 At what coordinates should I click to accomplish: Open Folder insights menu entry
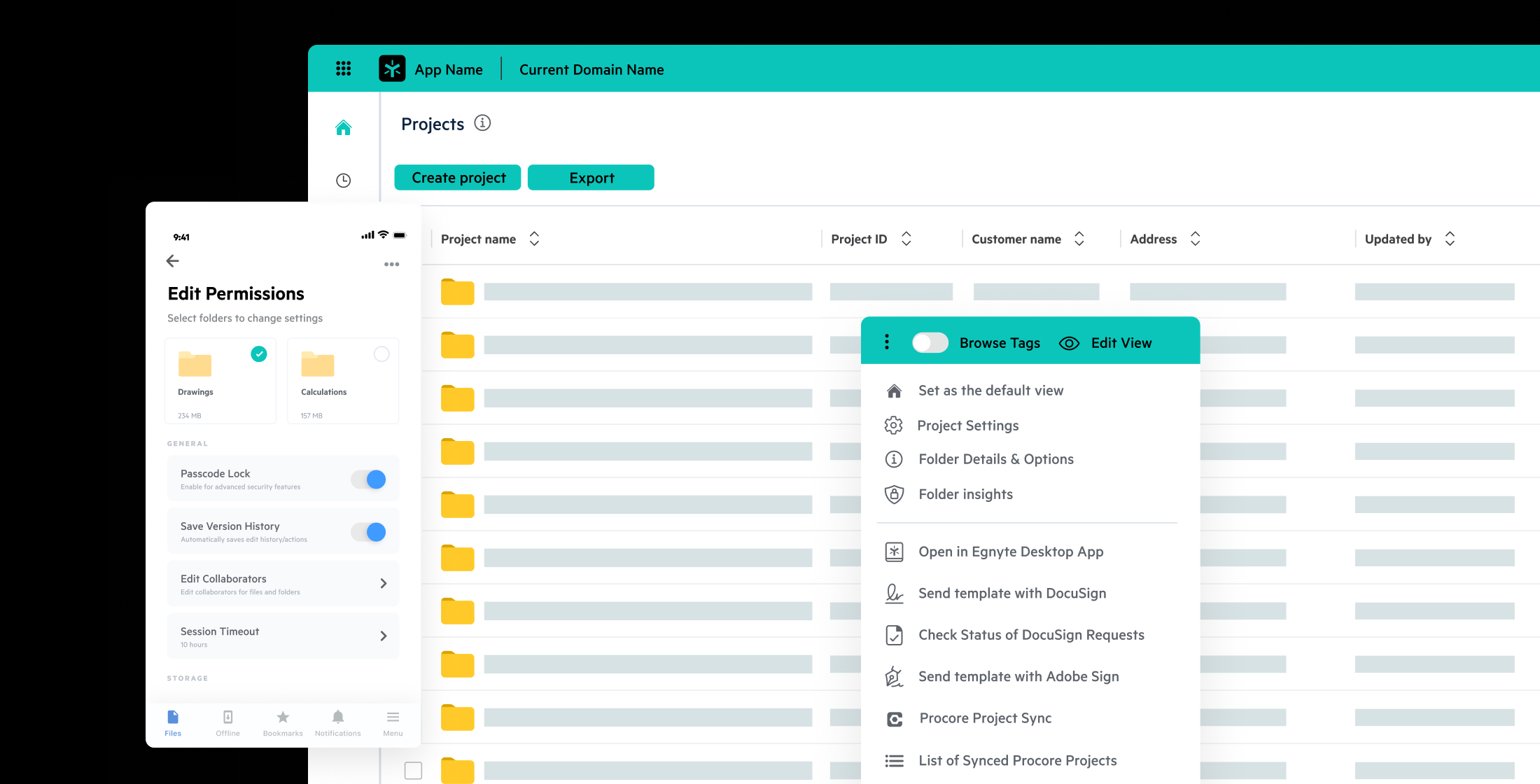click(x=965, y=494)
